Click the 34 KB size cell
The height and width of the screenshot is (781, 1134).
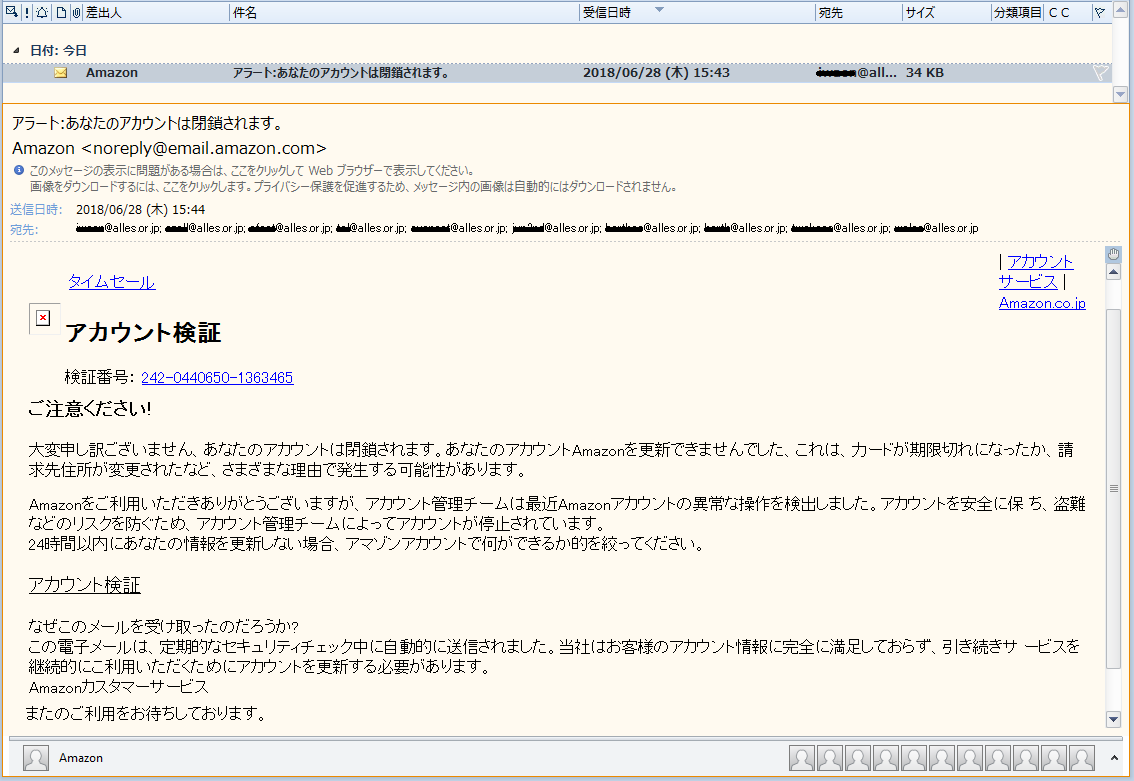925,72
